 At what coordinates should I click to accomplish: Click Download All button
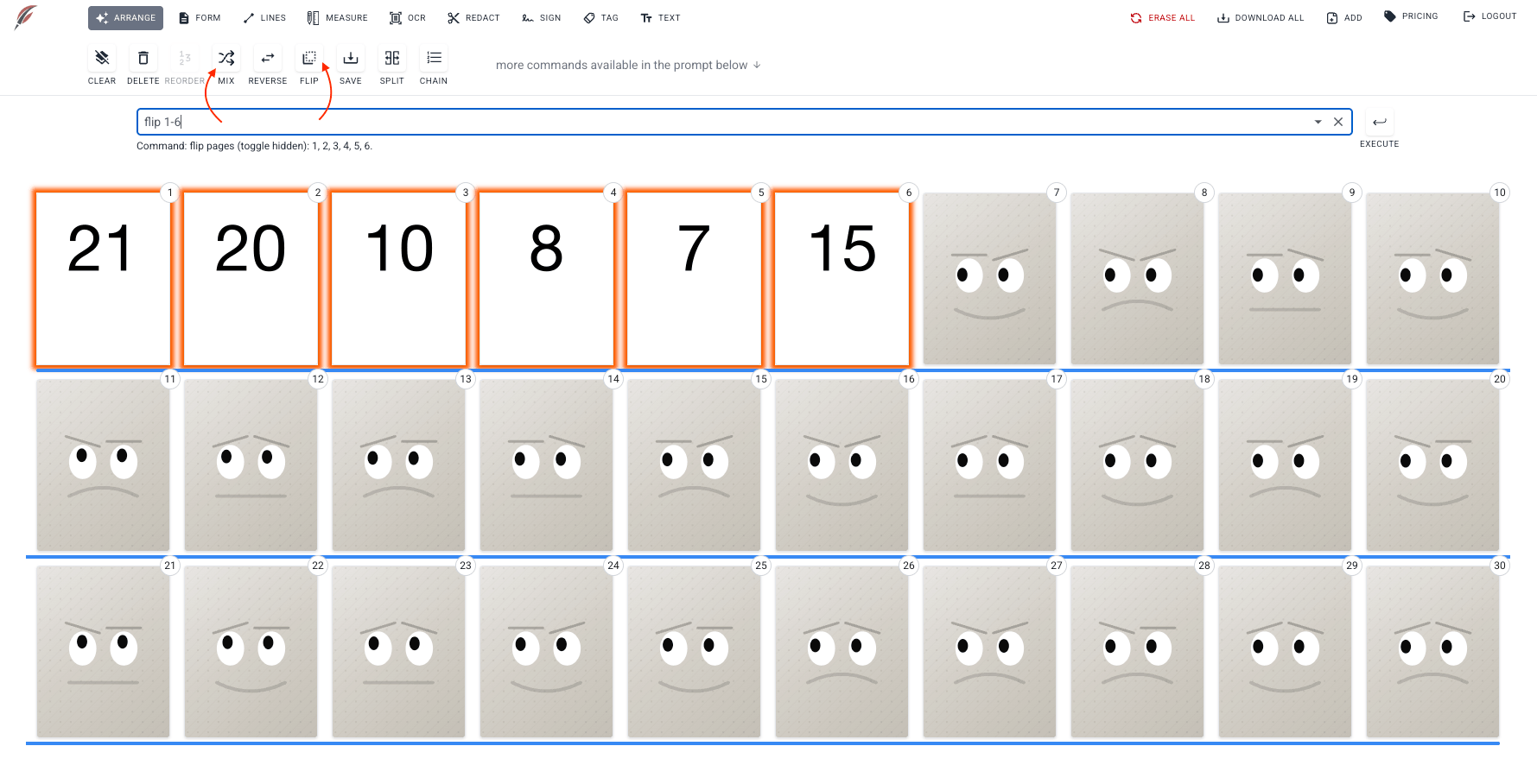pos(1261,17)
